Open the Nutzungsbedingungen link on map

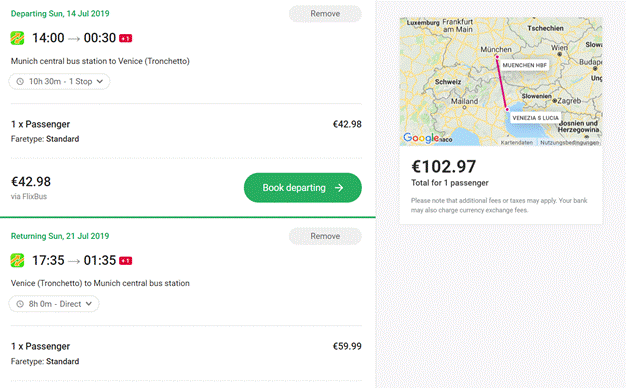569,143
